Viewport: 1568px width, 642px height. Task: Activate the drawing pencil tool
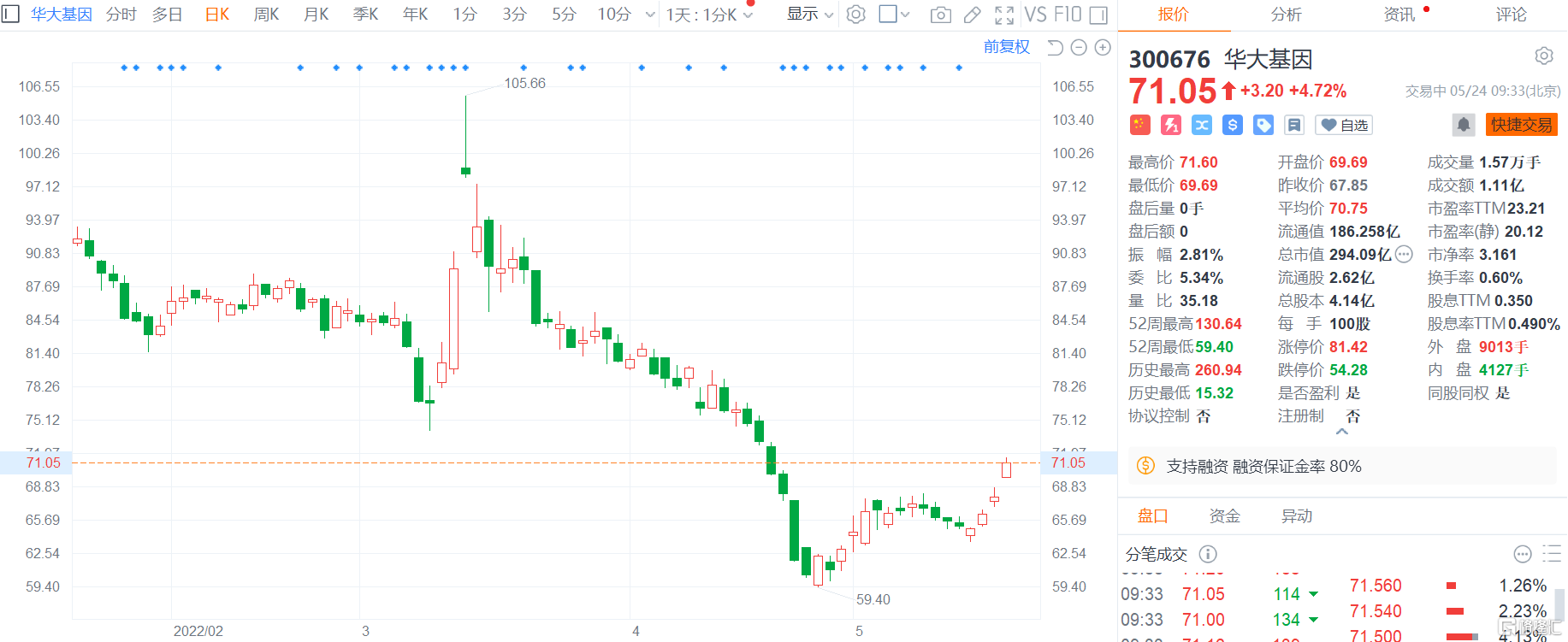pos(972,15)
